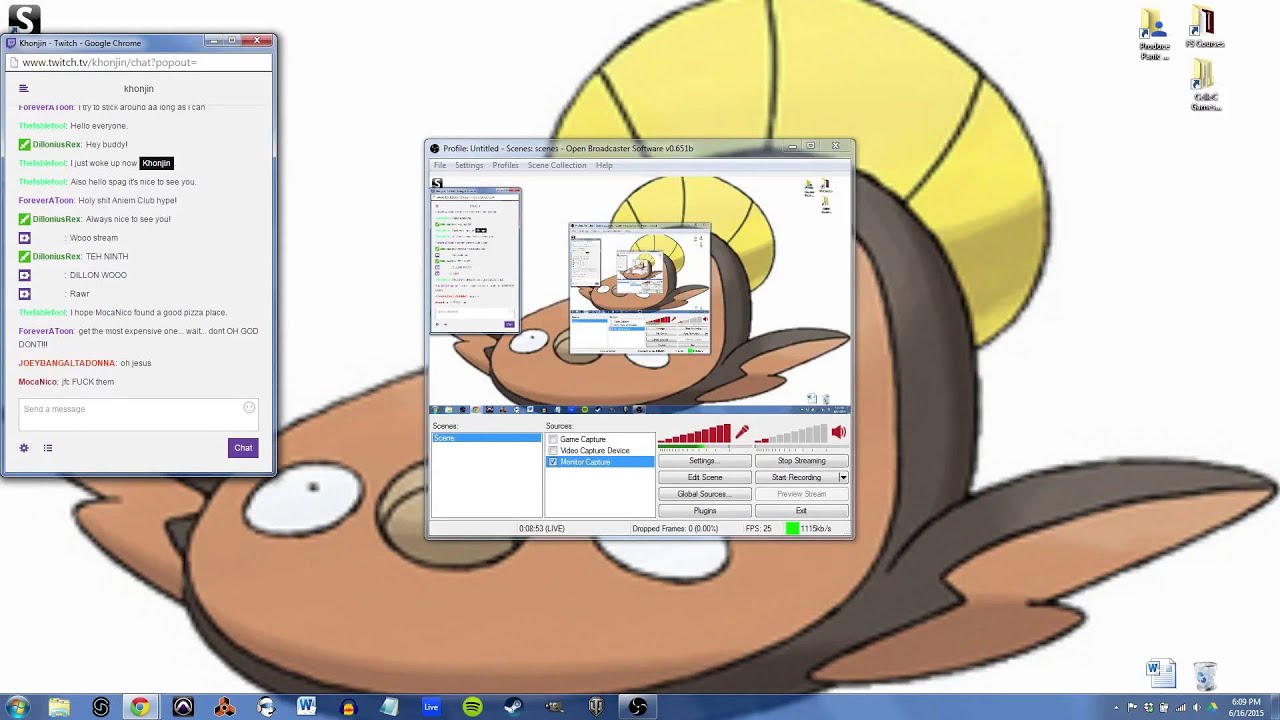The width and height of the screenshot is (1280, 720).
Task: Open World of Tanks from the taskbar
Action: pos(596,707)
